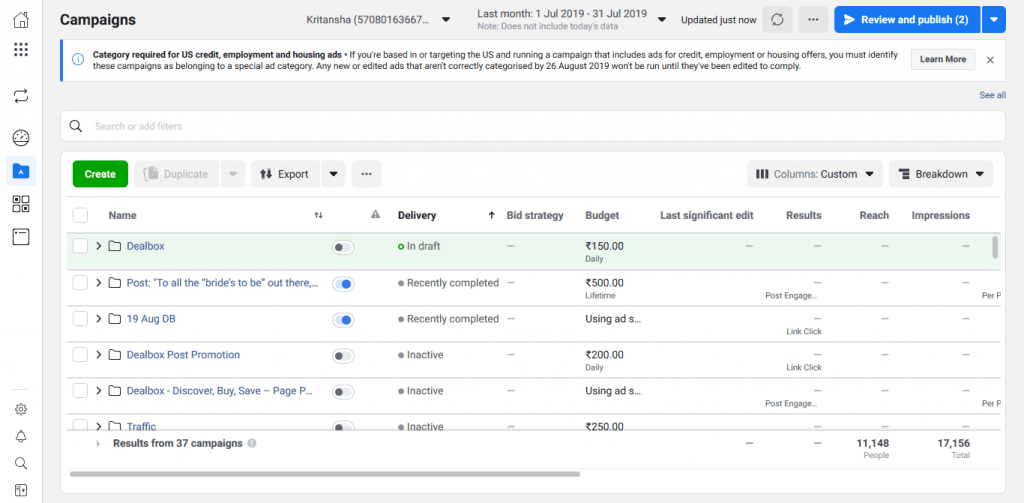Click the vertical scrollbar in the table
This screenshot has height=503, width=1024.
(995, 247)
